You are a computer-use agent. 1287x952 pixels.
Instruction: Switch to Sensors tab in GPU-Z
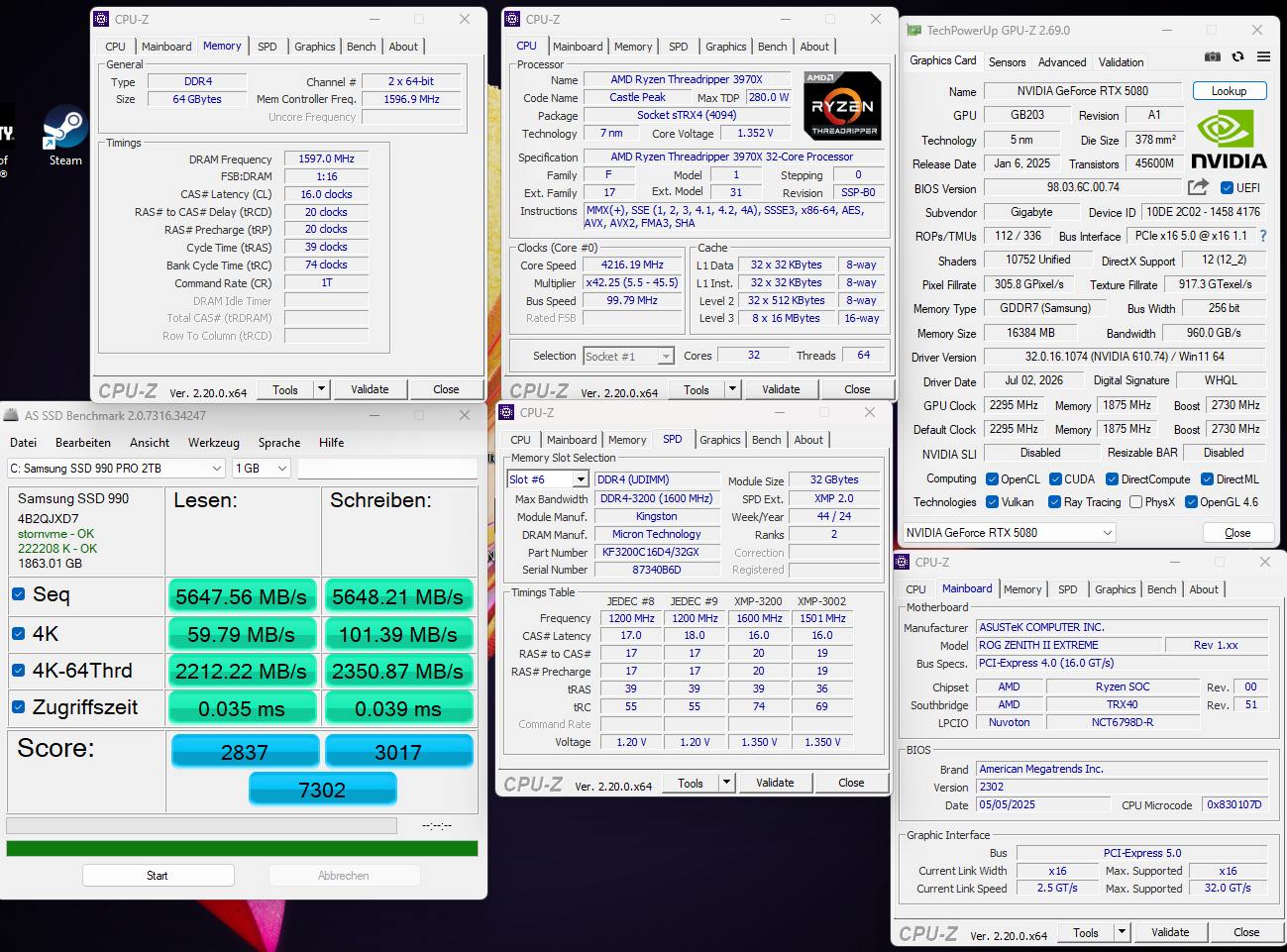point(1008,62)
